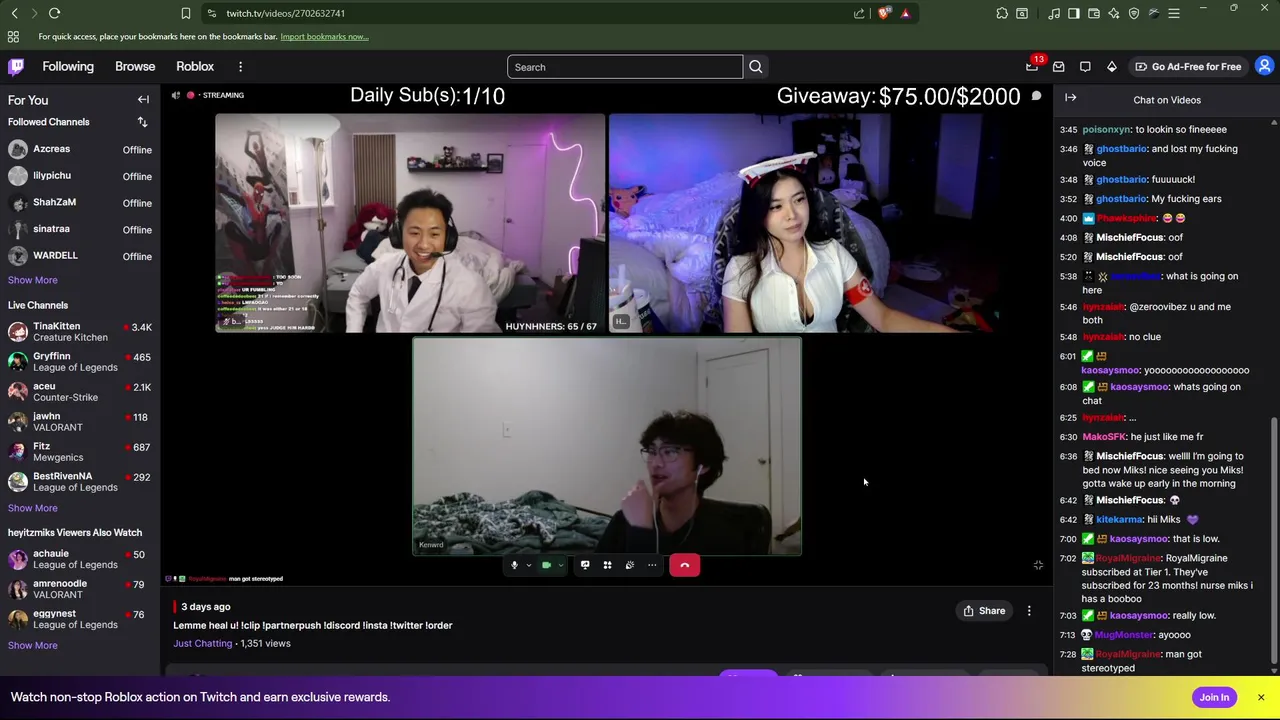Open the BestRivenNA live channel
The height and width of the screenshot is (720, 1280).
pyautogui.click(x=80, y=481)
